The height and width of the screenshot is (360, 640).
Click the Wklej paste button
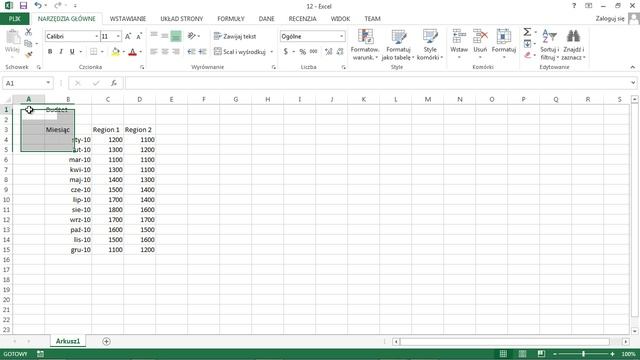click(12, 41)
